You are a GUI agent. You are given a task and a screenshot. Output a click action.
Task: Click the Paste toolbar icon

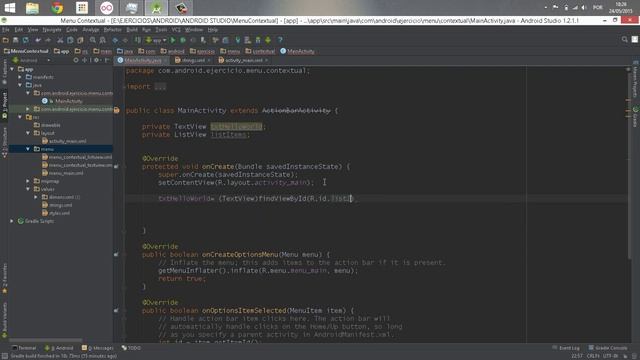pyautogui.click(x=80, y=40)
